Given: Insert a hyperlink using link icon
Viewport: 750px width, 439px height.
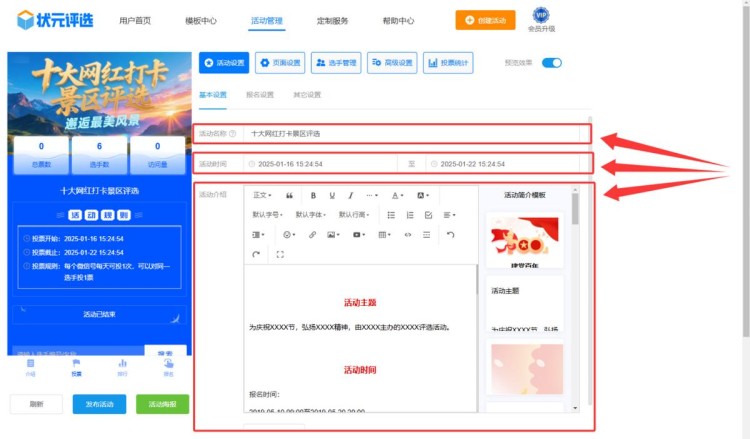Looking at the screenshot, I should [312, 235].
